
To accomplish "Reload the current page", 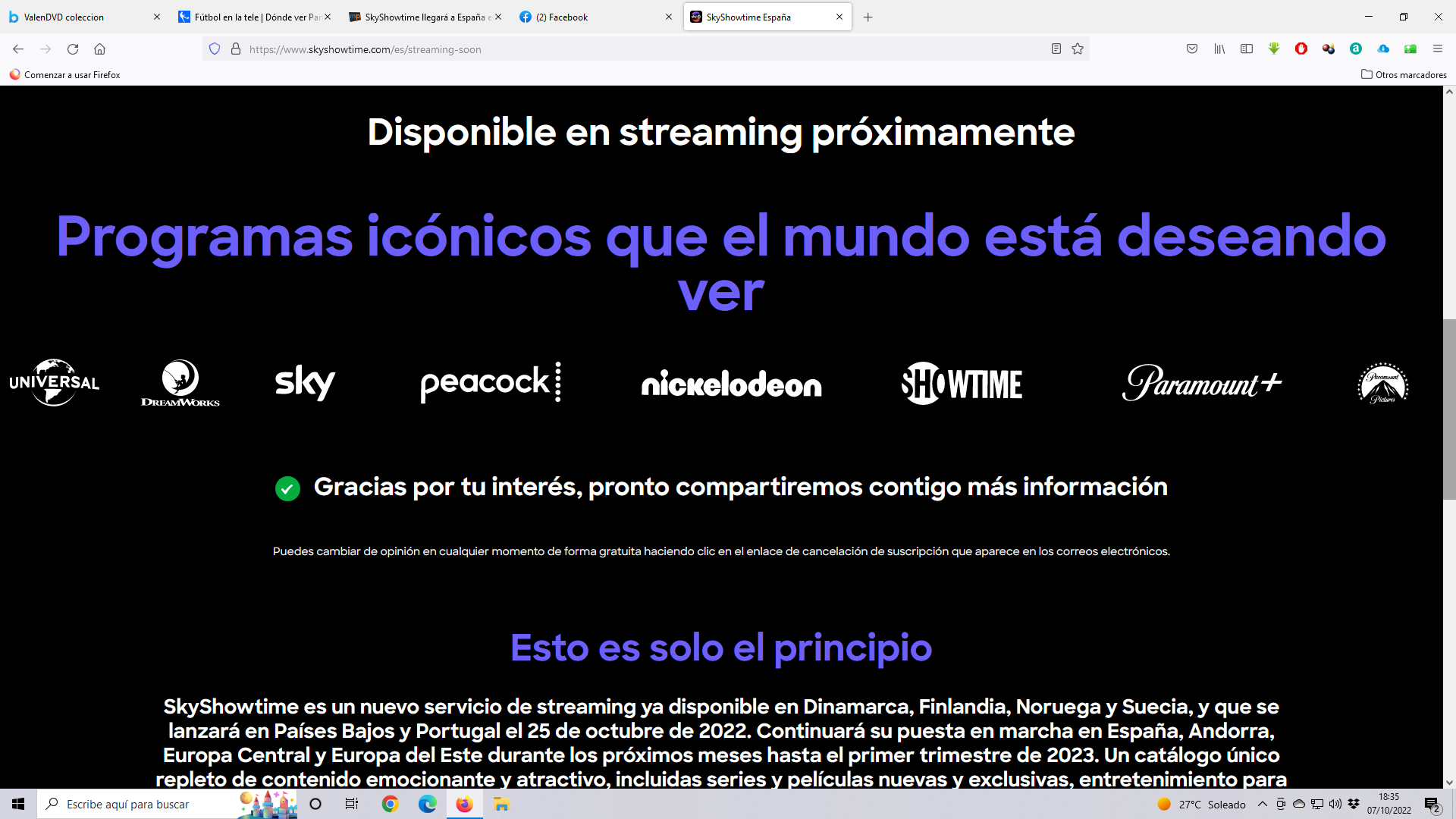I will (x=73, y=49).
